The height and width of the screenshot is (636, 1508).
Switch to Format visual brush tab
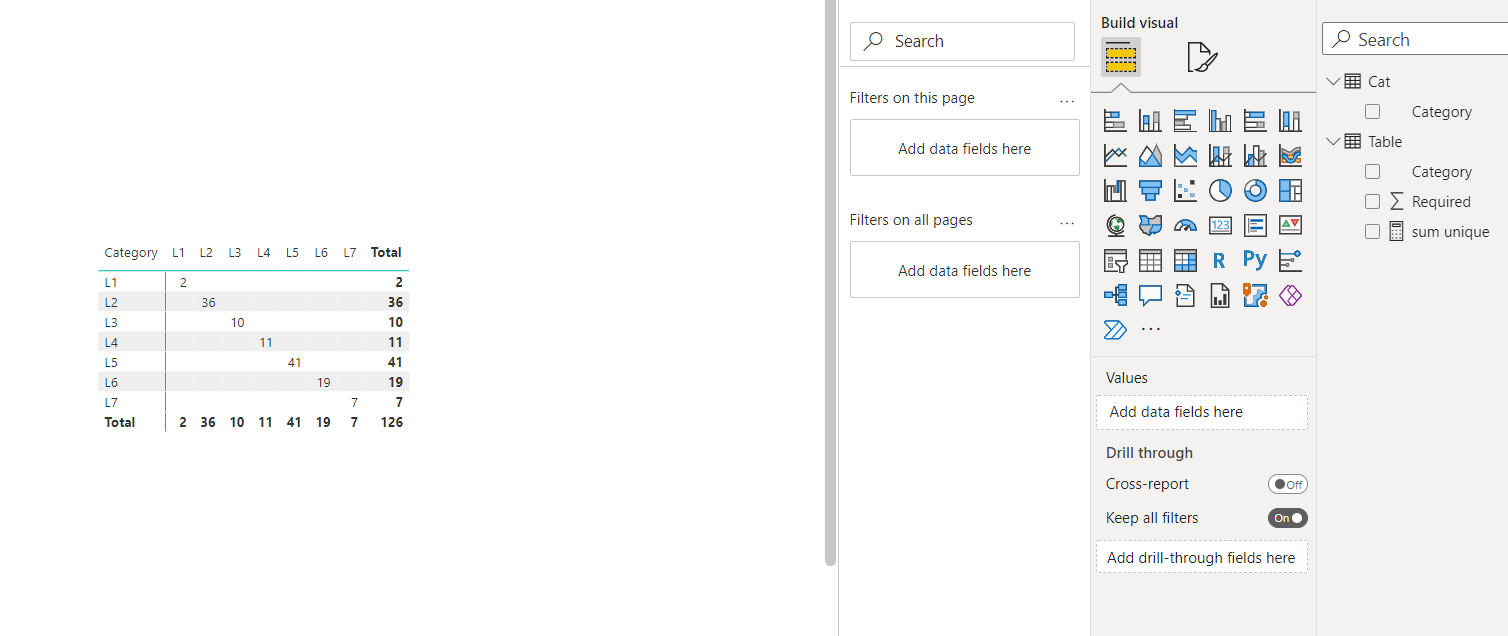pyautogui.click(x=1203, y=58)
